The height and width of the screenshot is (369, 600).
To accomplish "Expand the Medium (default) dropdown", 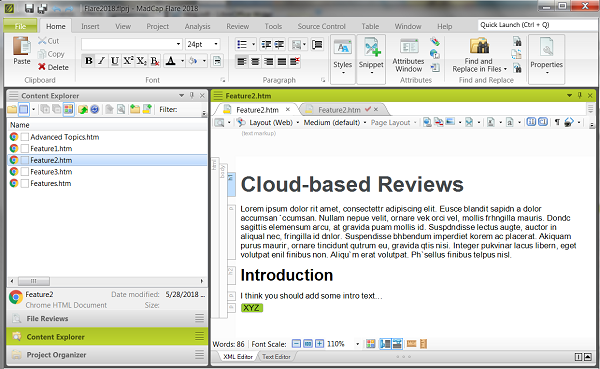I will (x=365, y=122).
